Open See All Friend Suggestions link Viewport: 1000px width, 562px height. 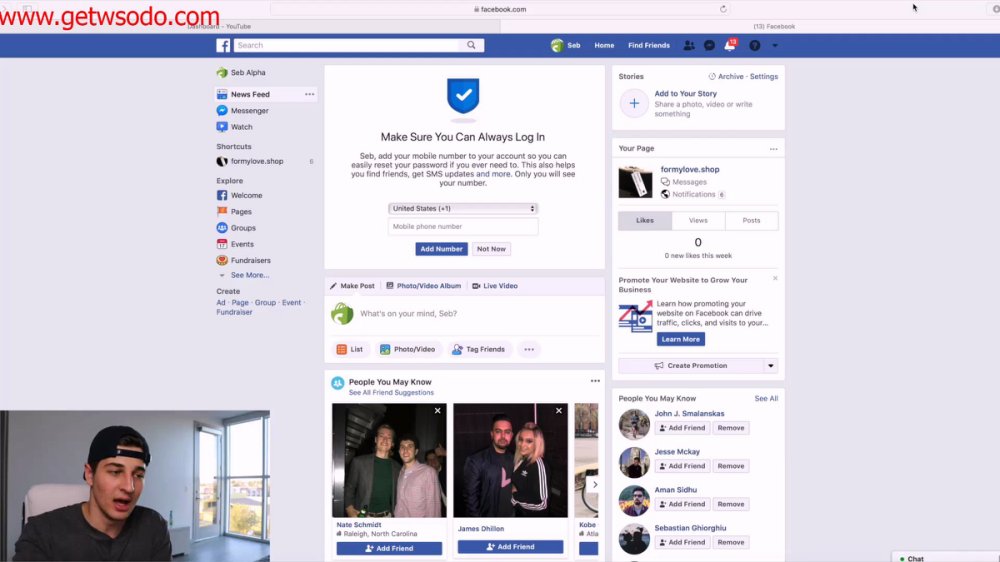pyautogui.click(x=391, y=392)
